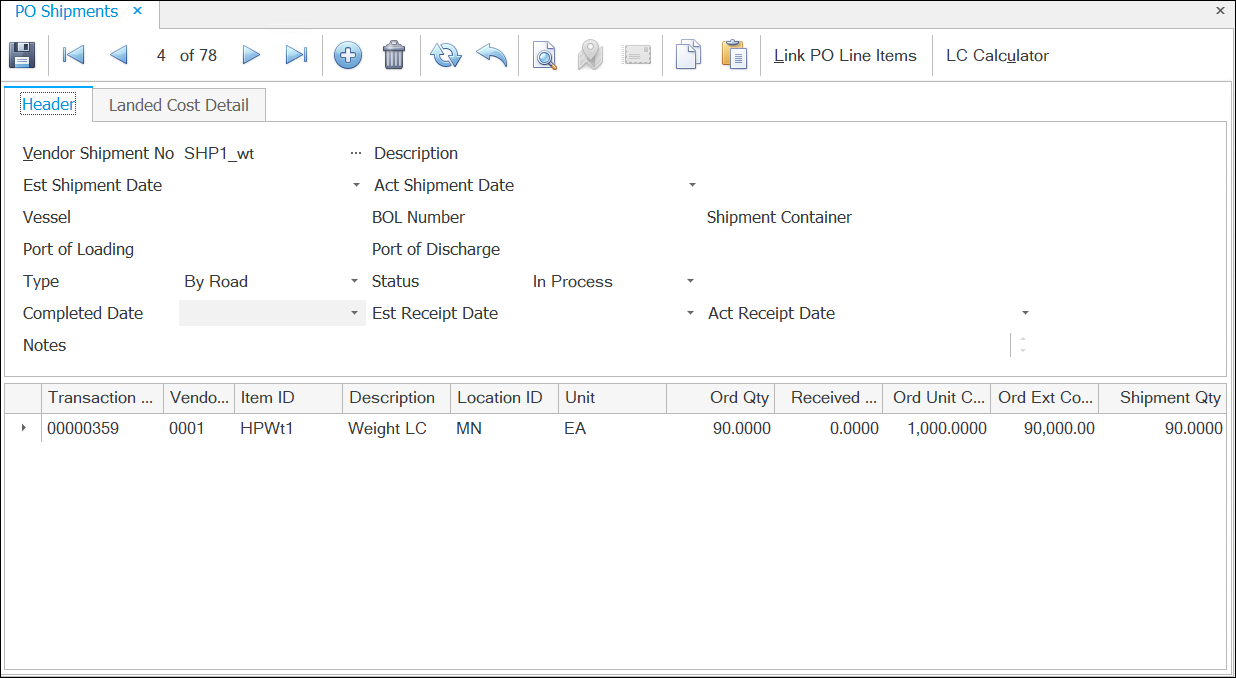Click the paste clipboard icon

(734, 55)
